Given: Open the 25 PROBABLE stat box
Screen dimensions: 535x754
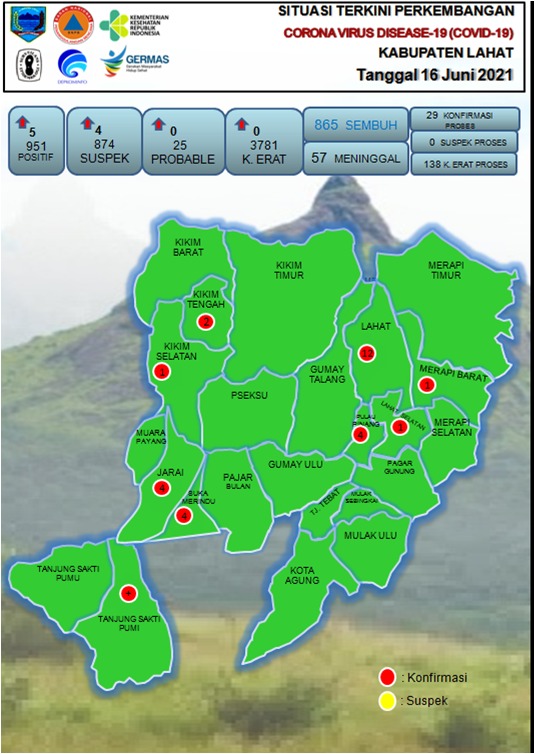Looking at the screenshot, I should pyautogui.click(x=184, y=141).
